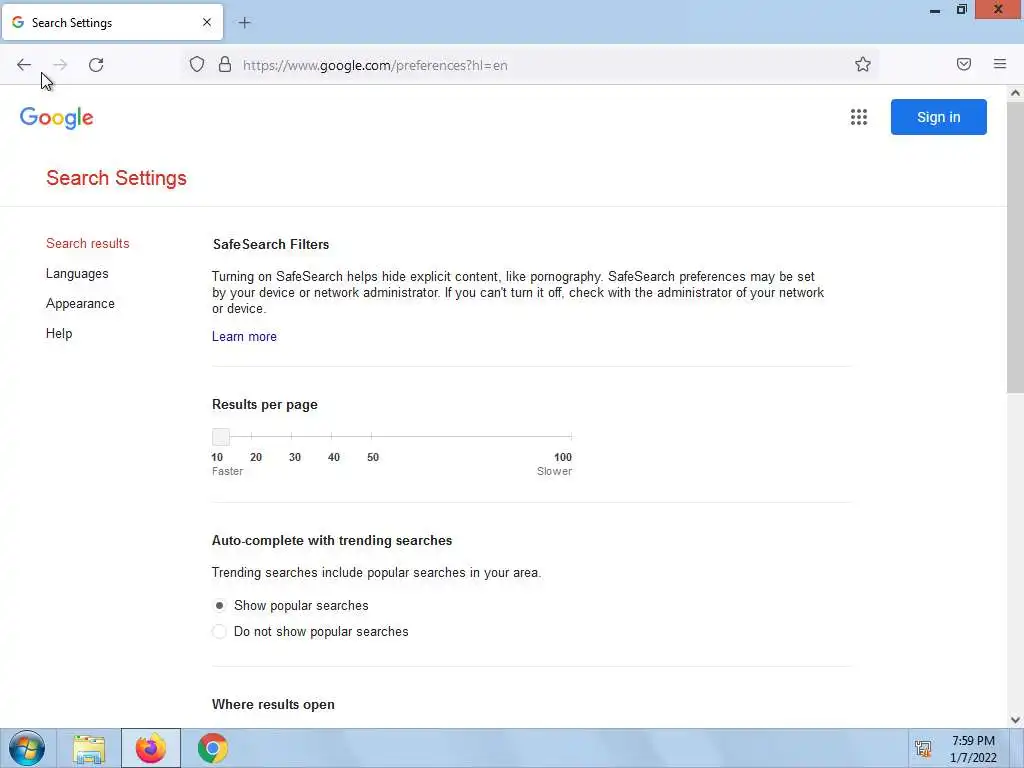Click the scrollbar down arrow
This screenshot has height=768, width=1024.
[1015, 720]
